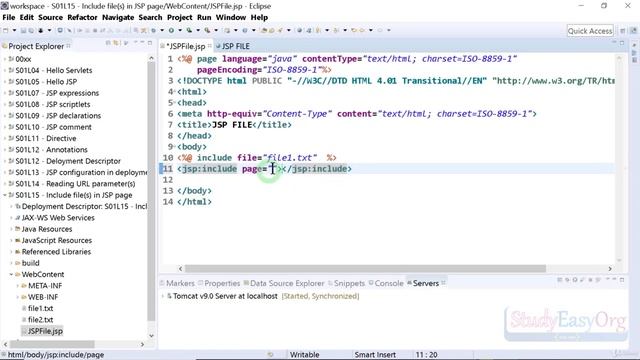
Task: Expand the META-INF folder
Action: [x=18, y=286]
